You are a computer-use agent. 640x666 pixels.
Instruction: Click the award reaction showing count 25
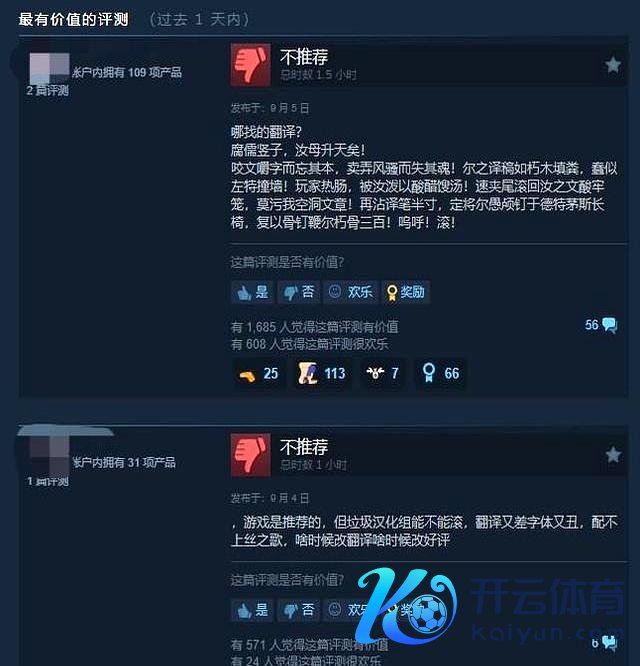258,374
